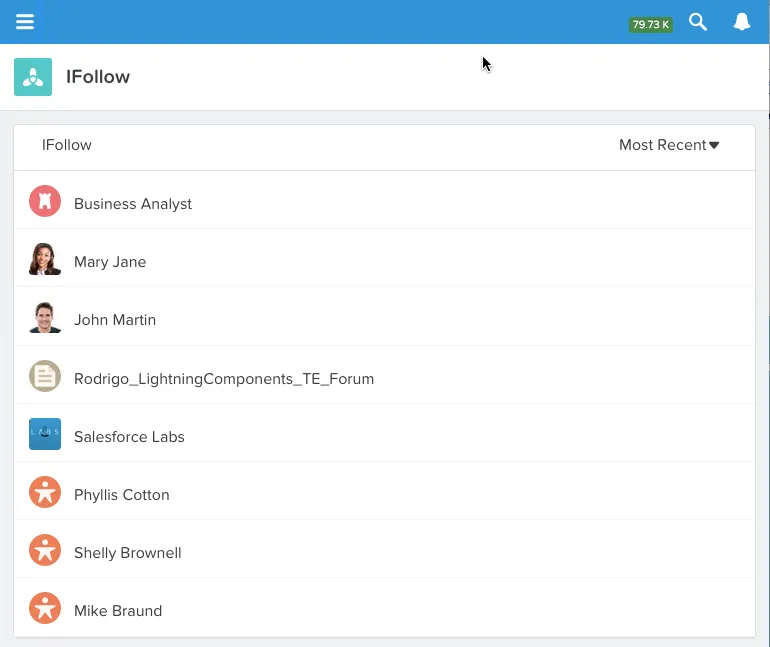Open Shelly Brownell's record
This screenshot has width=770, height=647.
click(128, 553)
